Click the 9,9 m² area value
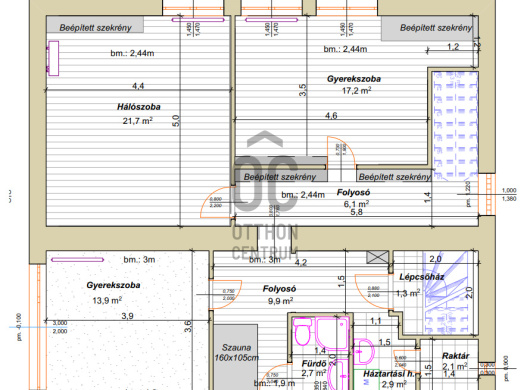Viewport: 530px width, 390px height. tap(280, 300)
